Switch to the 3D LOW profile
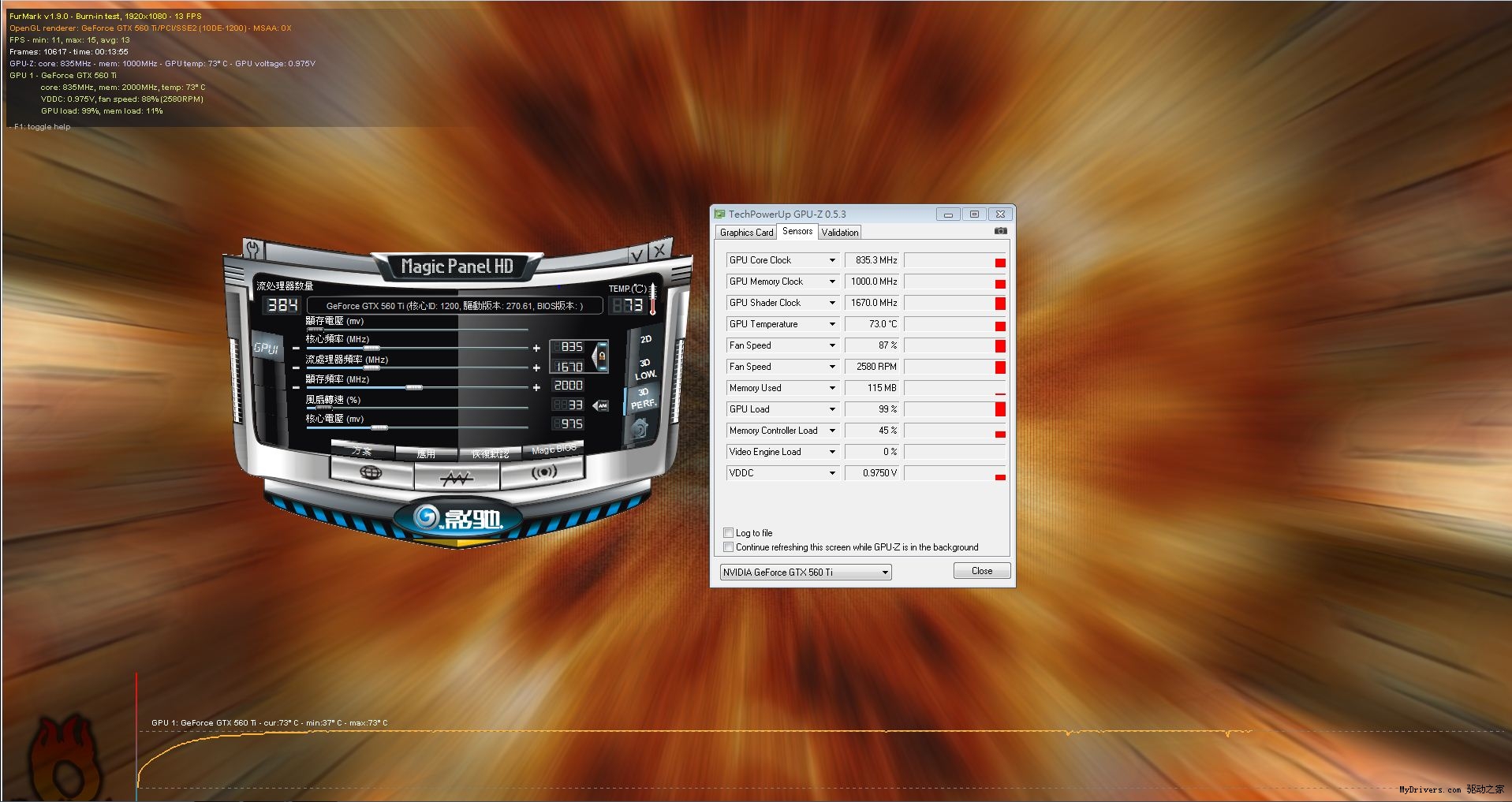 click(x=645, y=369)
